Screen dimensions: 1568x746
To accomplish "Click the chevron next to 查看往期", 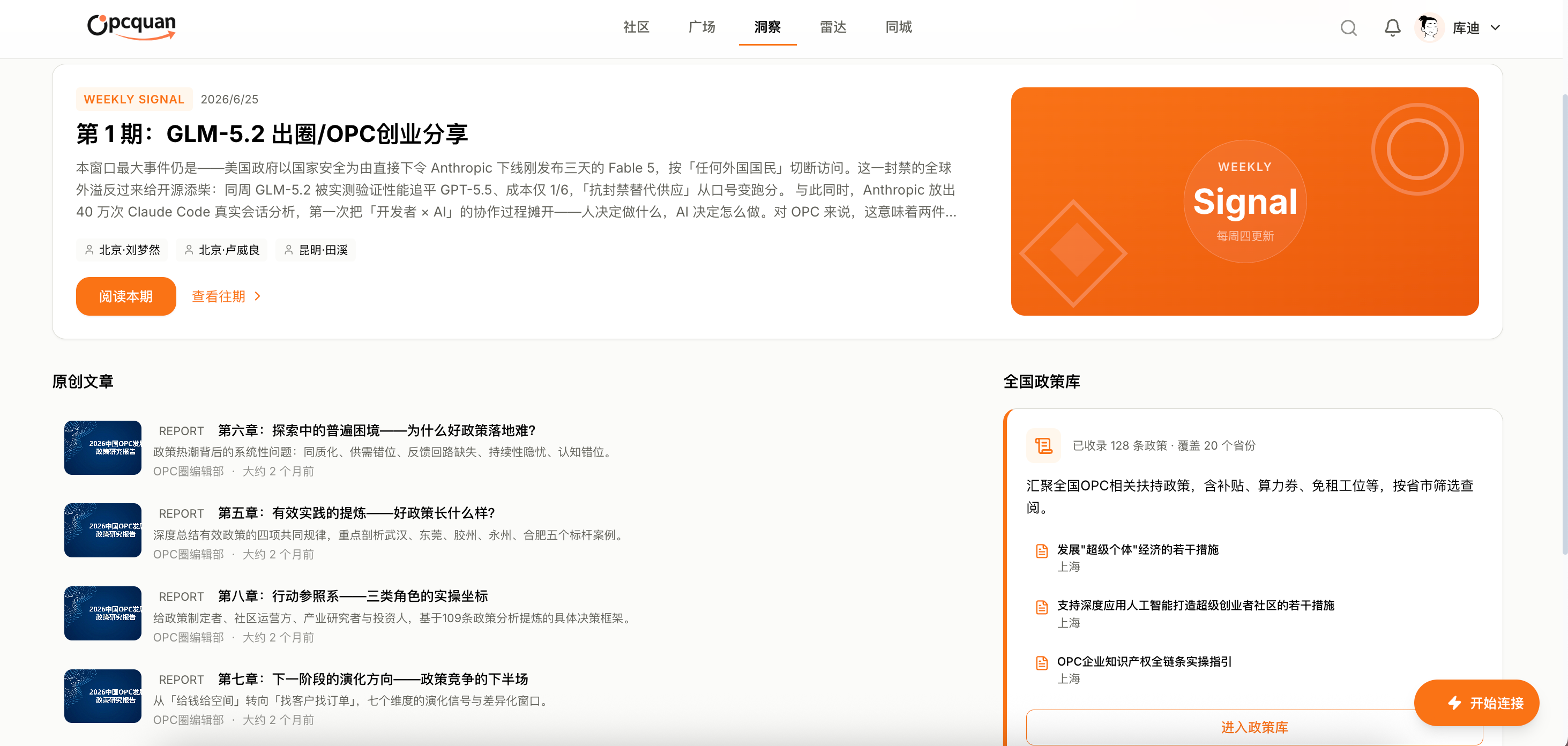I will 257,296.
